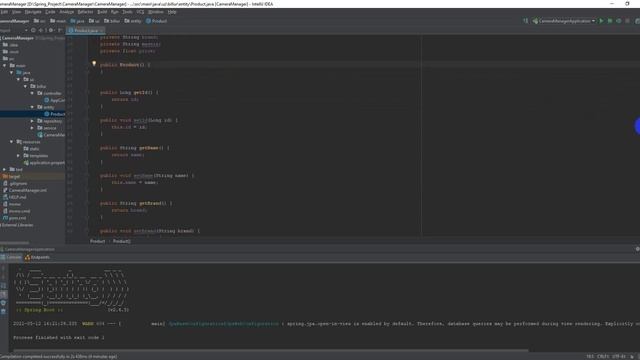The width and height of the screenshot is (640, 360).
Task: Open the Build menu
Action: [x=102, y=12]
